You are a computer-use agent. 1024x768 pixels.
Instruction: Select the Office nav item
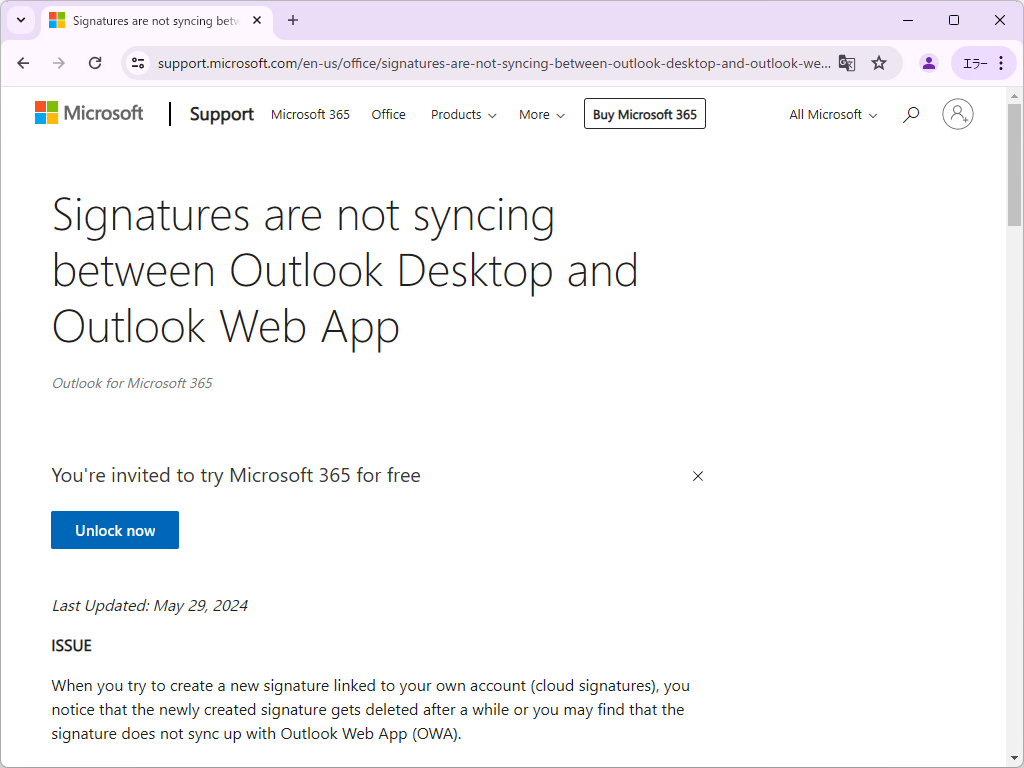tap(388, 115)
